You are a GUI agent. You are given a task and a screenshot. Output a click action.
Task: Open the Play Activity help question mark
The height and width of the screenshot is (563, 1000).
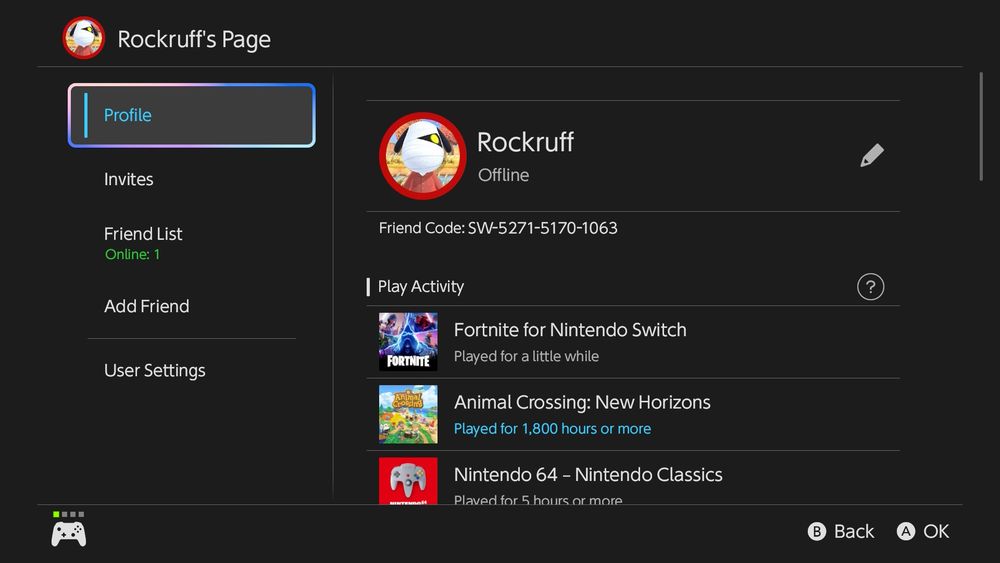coord(871,287)
